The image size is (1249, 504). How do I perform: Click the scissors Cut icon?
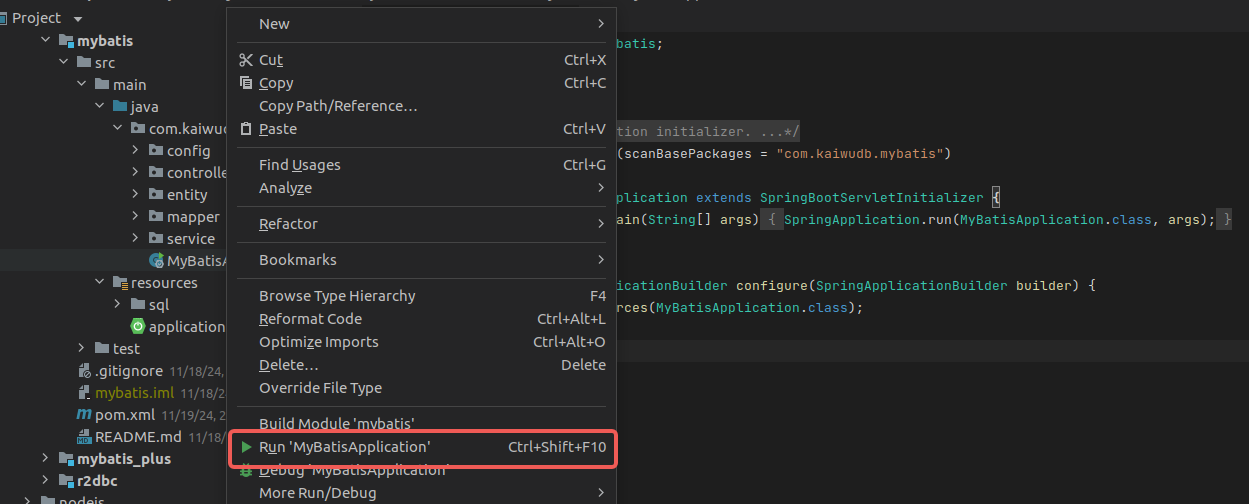[246, 60]
